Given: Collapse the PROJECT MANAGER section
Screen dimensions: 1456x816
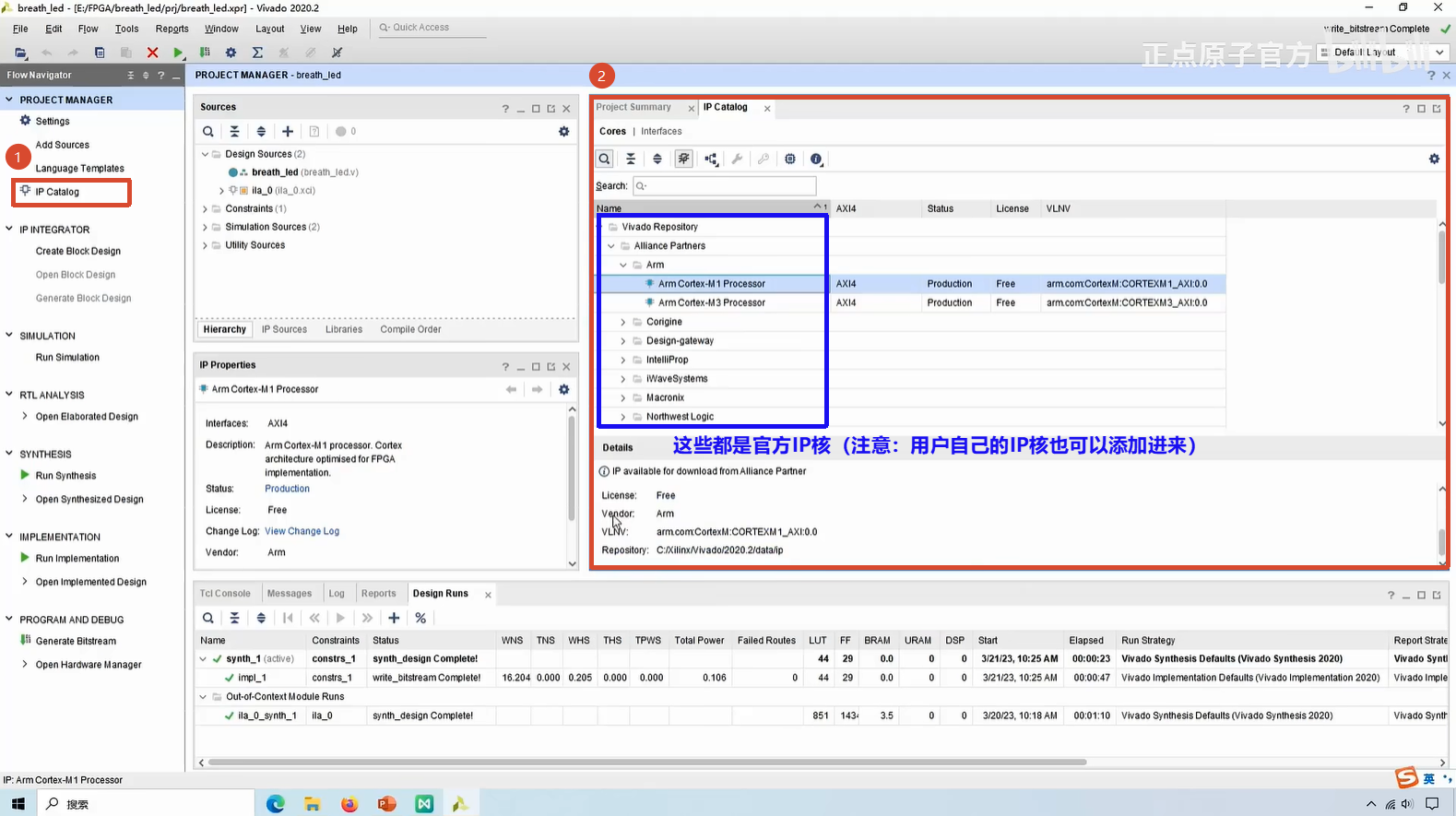Looking at the screenshot, I should point(9,100).
